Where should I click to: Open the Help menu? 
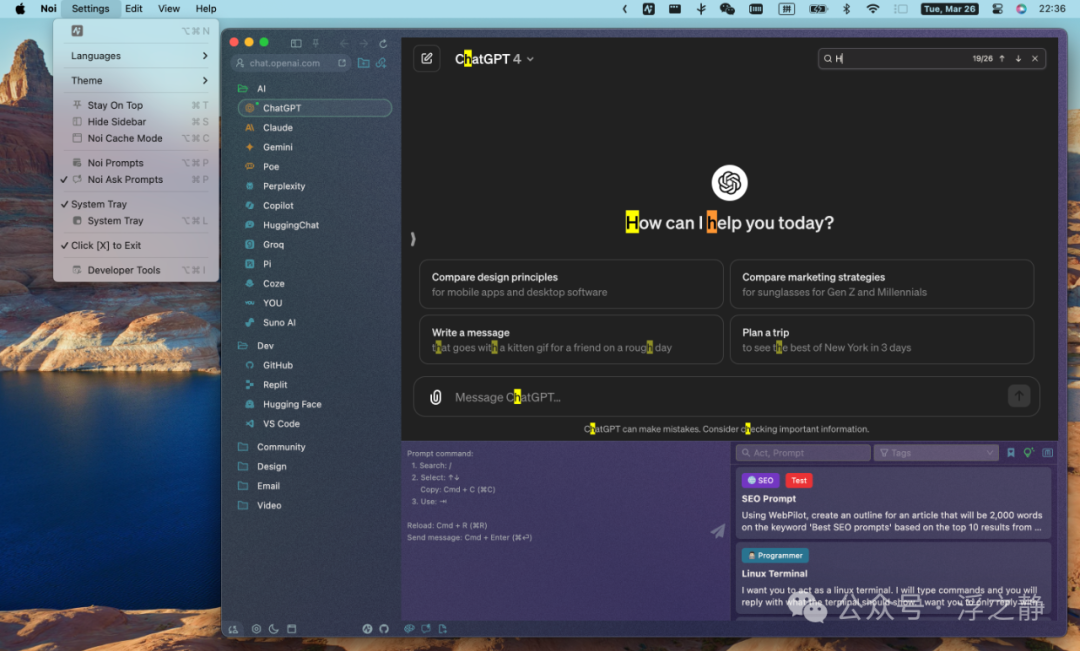pyautogui.click(x=206, y=8)
